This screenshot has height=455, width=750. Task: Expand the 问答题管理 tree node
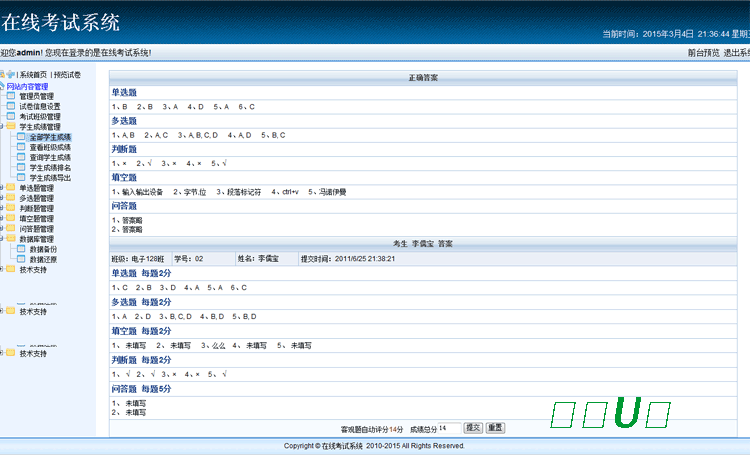(1, 228)
